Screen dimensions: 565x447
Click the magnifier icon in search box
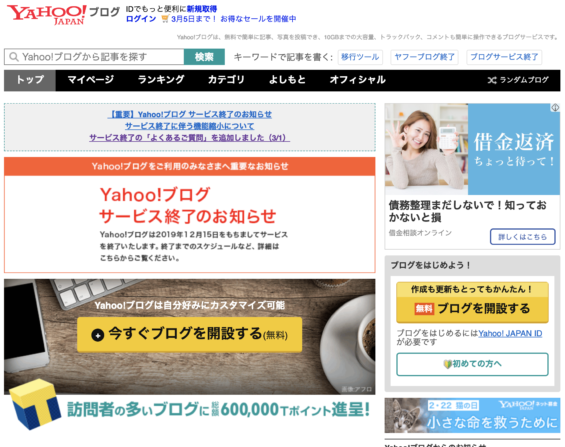tap(14, 57)
